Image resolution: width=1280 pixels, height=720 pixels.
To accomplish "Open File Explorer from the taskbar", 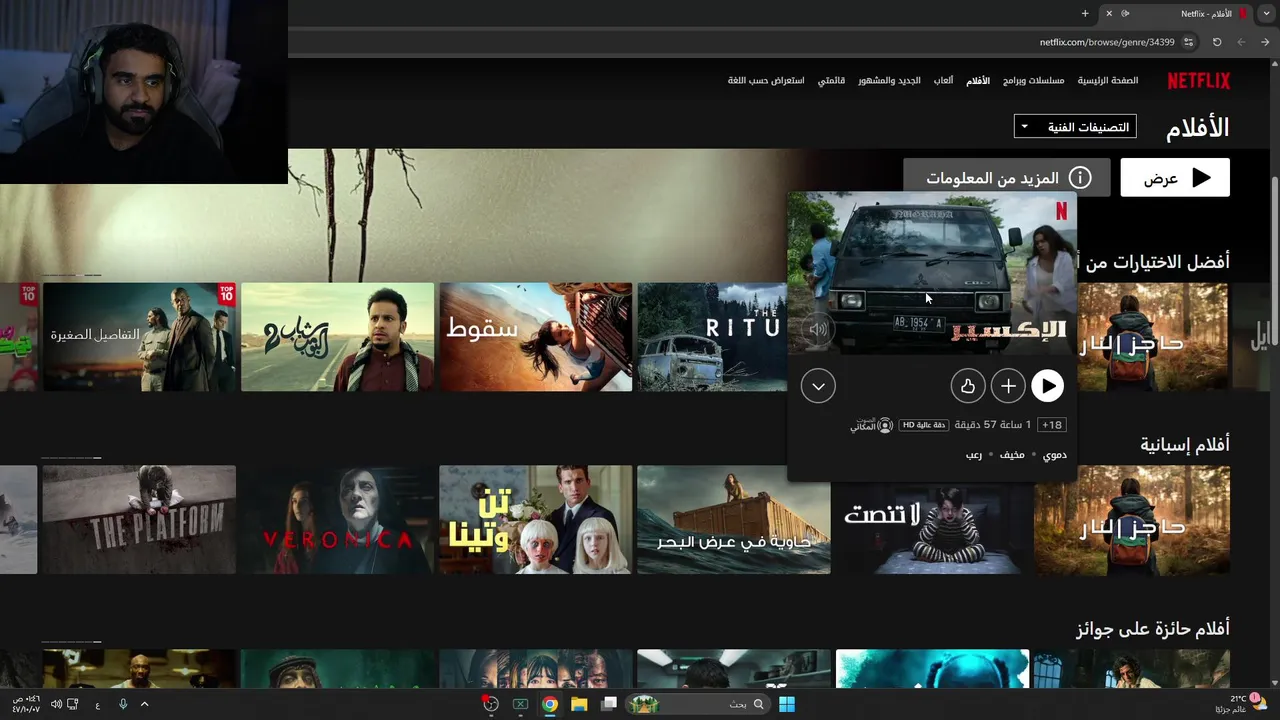I will (x=579, y=704).
